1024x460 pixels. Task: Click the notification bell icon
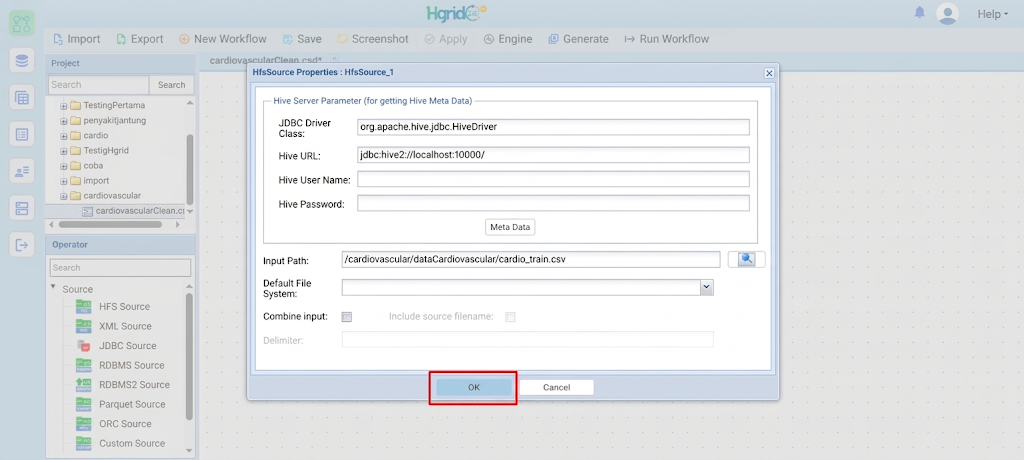coord(920,13)
